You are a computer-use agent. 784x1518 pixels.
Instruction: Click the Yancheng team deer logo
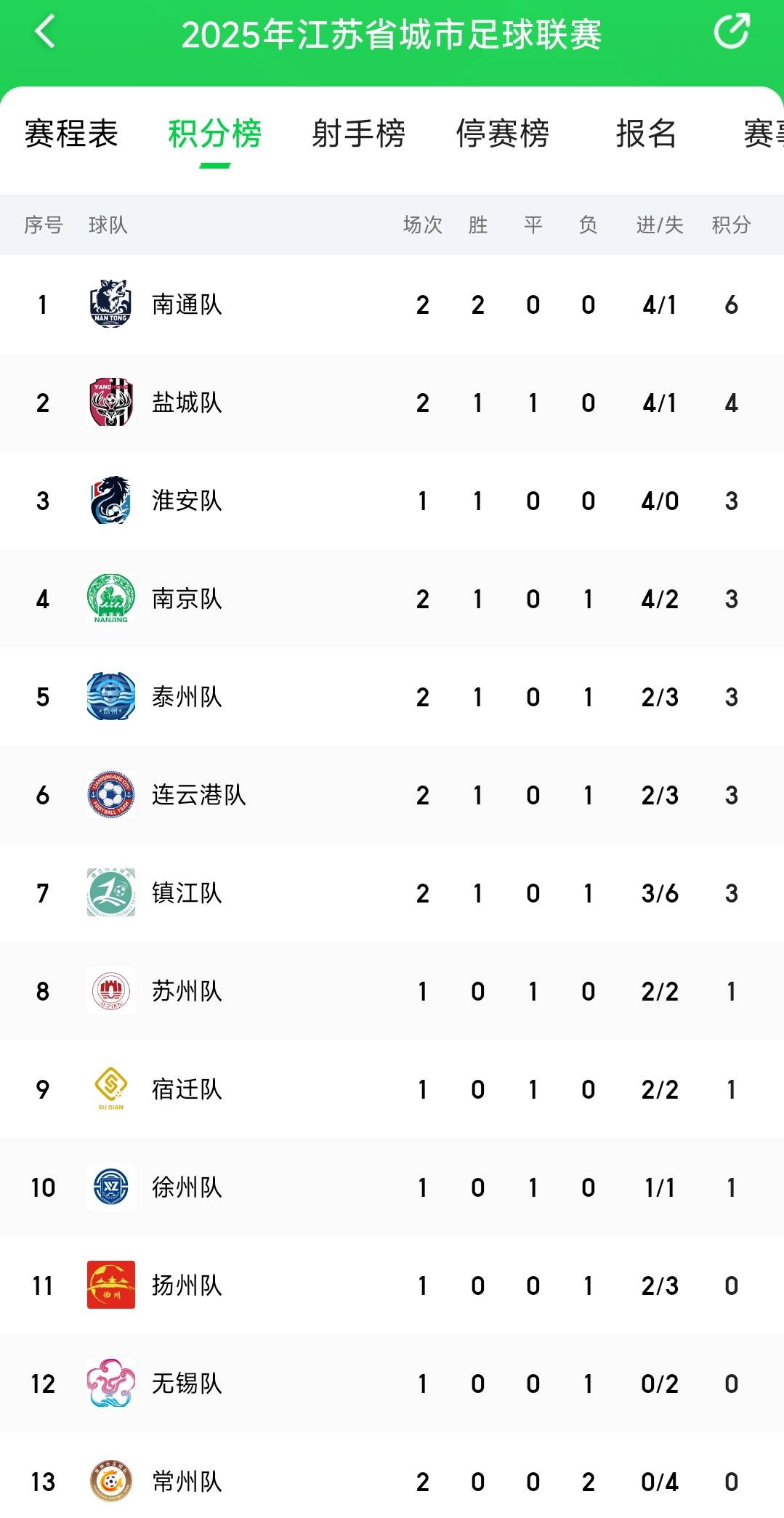[x=109, y=403]
